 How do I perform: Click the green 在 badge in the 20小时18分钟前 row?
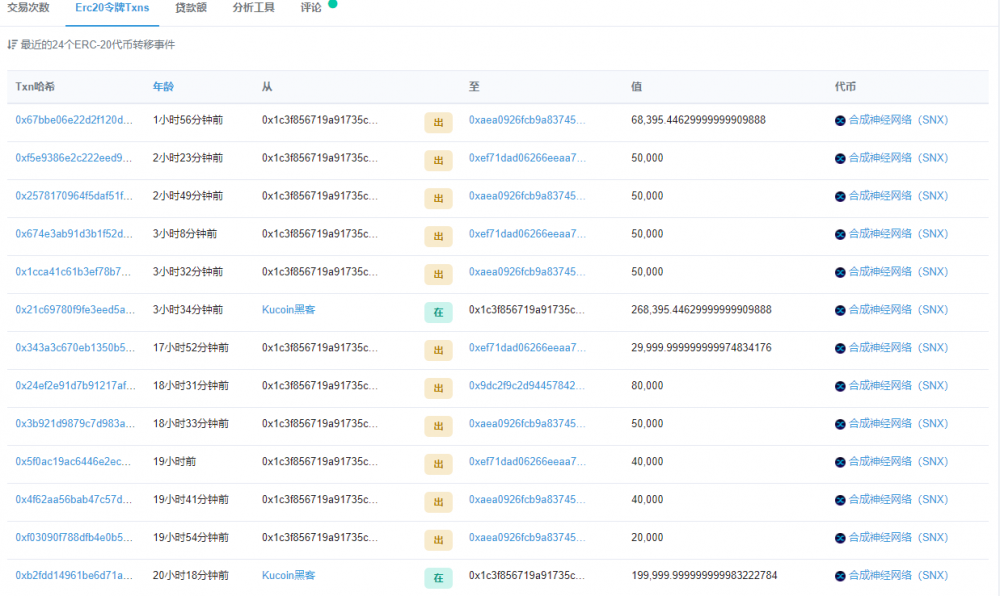pos(438,578)
